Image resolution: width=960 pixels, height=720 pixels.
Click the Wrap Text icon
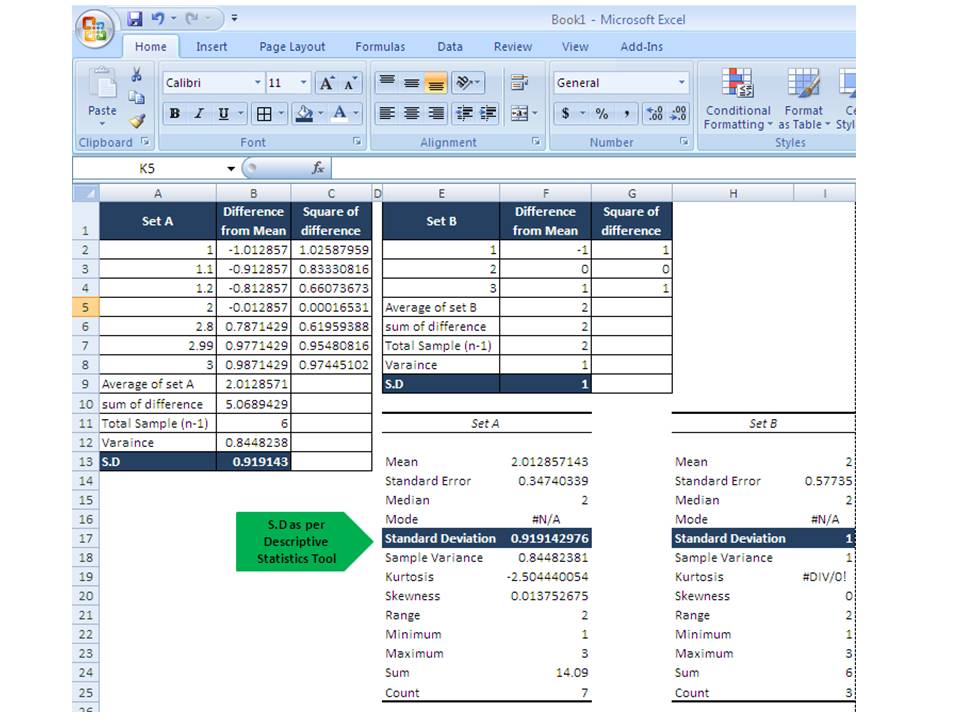pyautogui.click(x=519, y=83)
